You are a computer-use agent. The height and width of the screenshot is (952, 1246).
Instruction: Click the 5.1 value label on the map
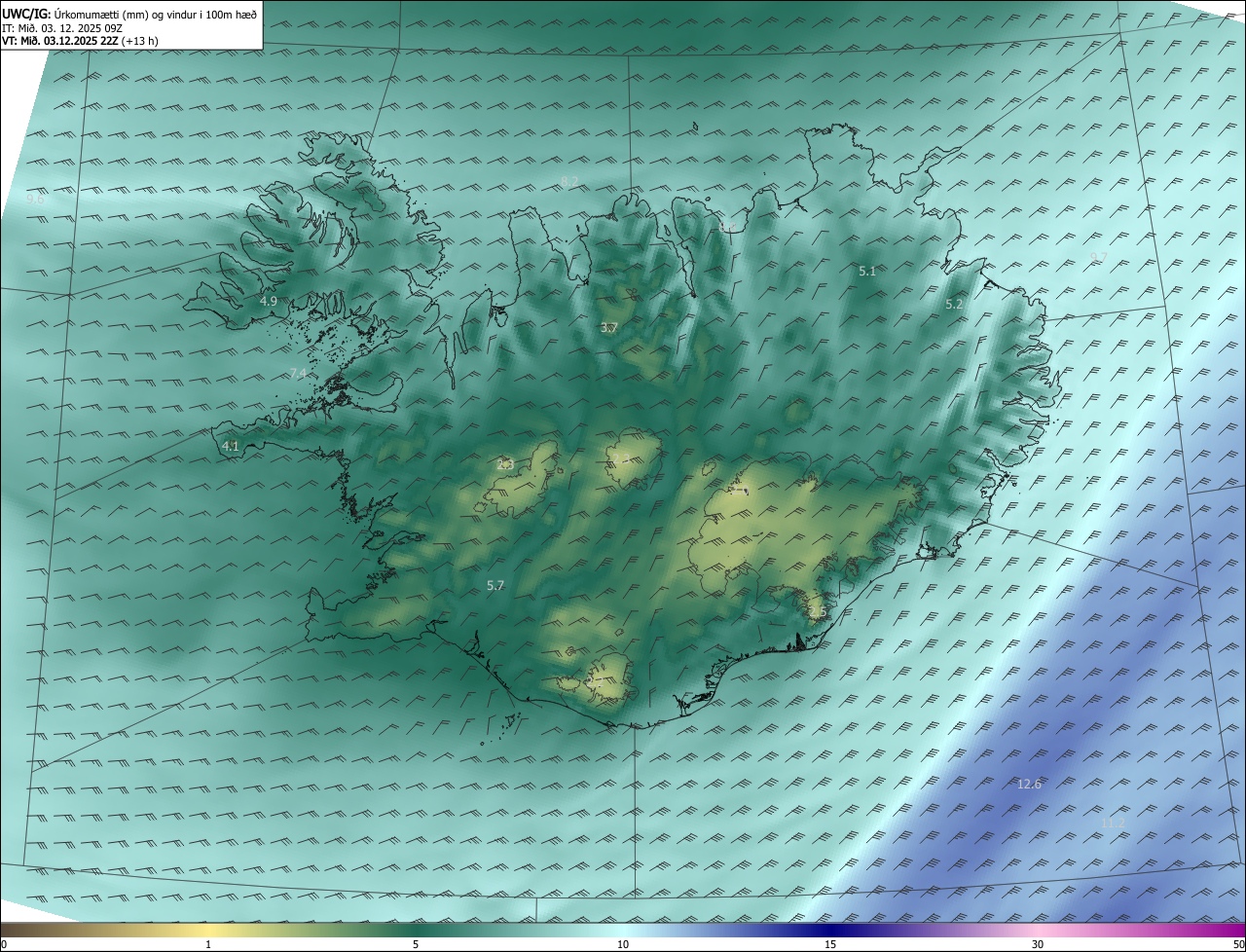click(867, 272)
